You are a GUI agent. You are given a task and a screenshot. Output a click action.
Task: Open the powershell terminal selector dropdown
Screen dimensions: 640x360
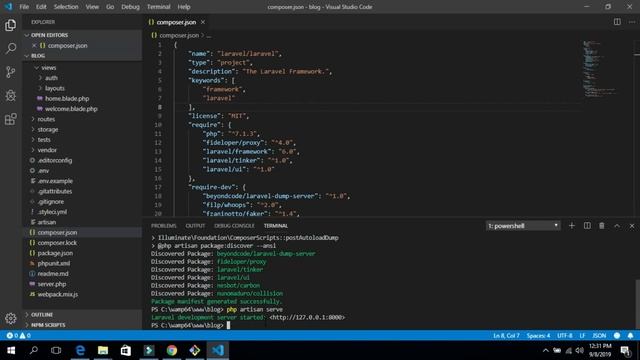(523, 226)
